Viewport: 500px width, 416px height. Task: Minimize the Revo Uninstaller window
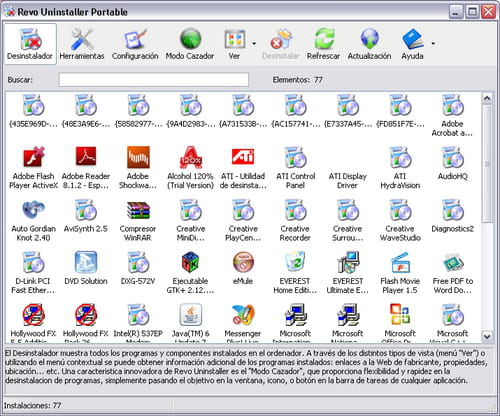point(456,12)
